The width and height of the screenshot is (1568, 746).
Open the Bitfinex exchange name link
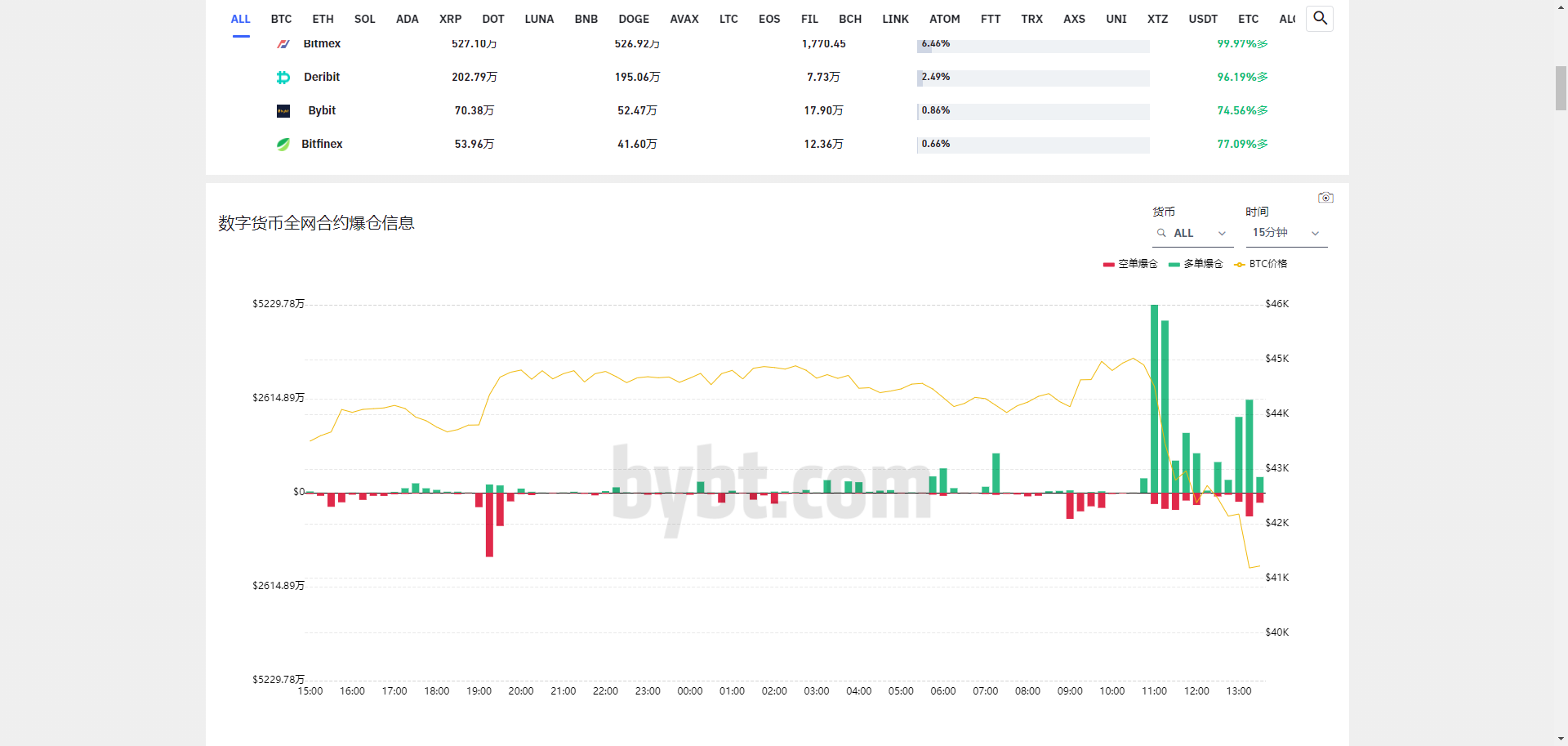322,144
